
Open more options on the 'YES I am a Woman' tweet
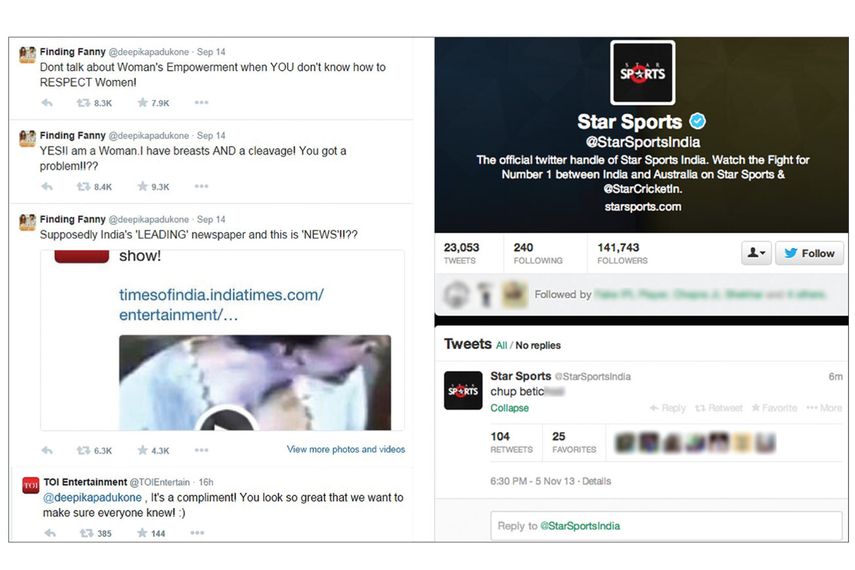pos(201,187)
